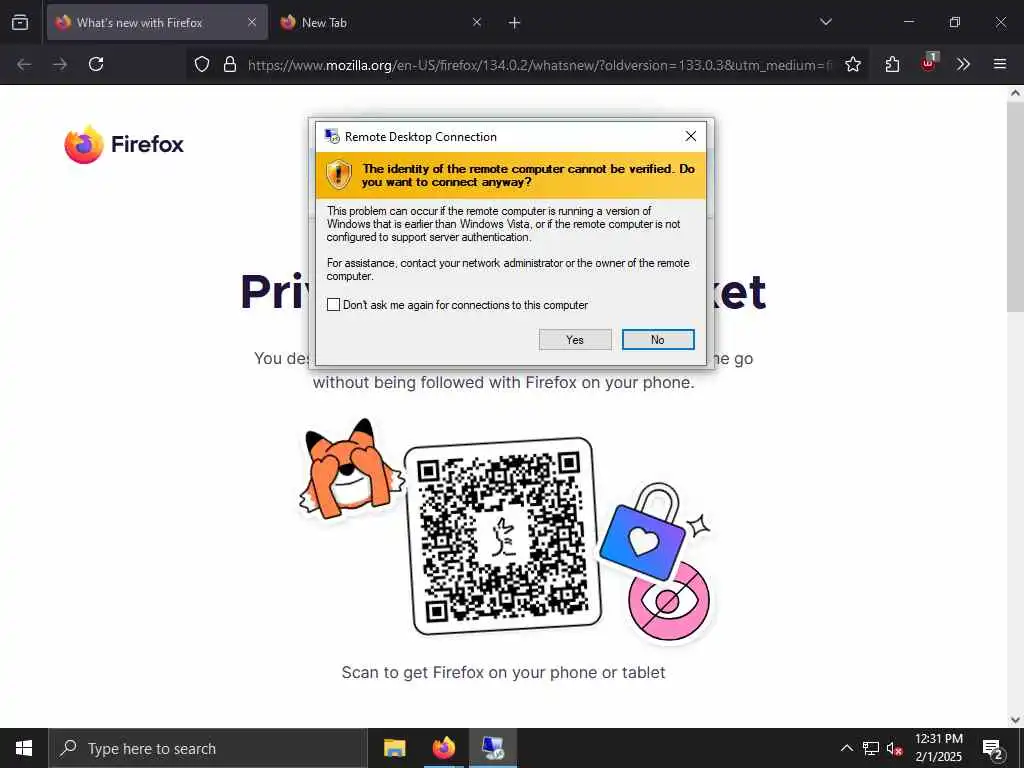Go back one page in Firefox
Viewport: 1024px width, 768px height.
pyautogui.click(x=24, y=64)
